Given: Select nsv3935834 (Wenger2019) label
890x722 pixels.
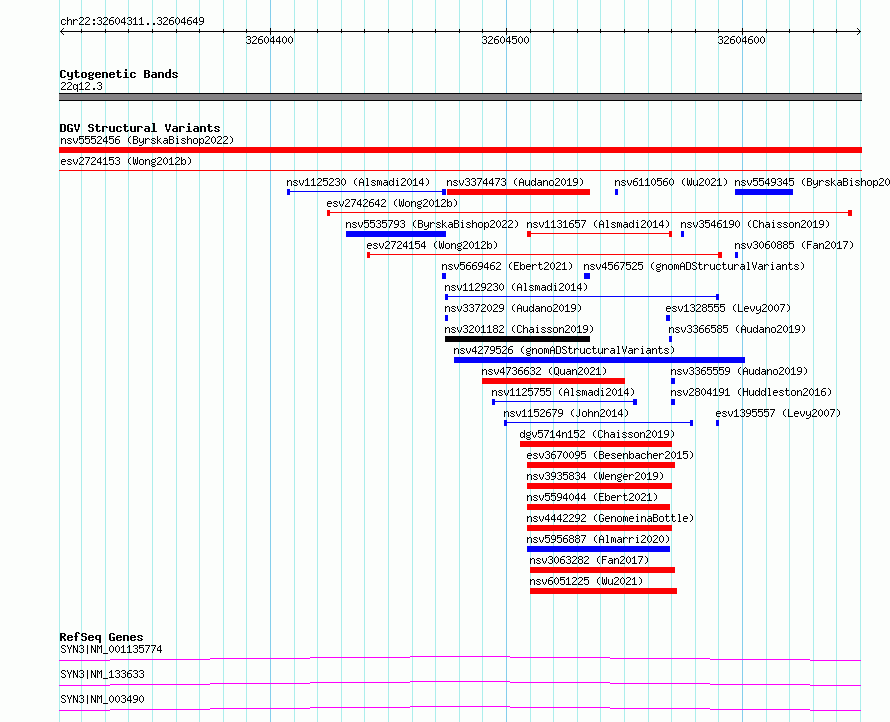Looking at the screenshot, I should (595, 476).
